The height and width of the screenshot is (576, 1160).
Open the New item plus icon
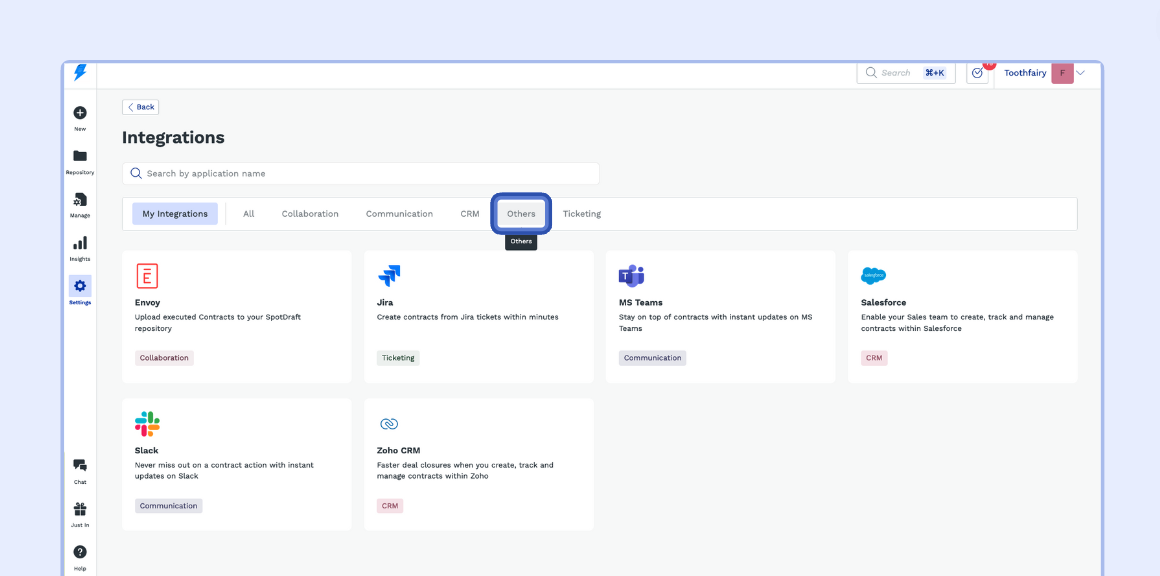pos(80,113)
